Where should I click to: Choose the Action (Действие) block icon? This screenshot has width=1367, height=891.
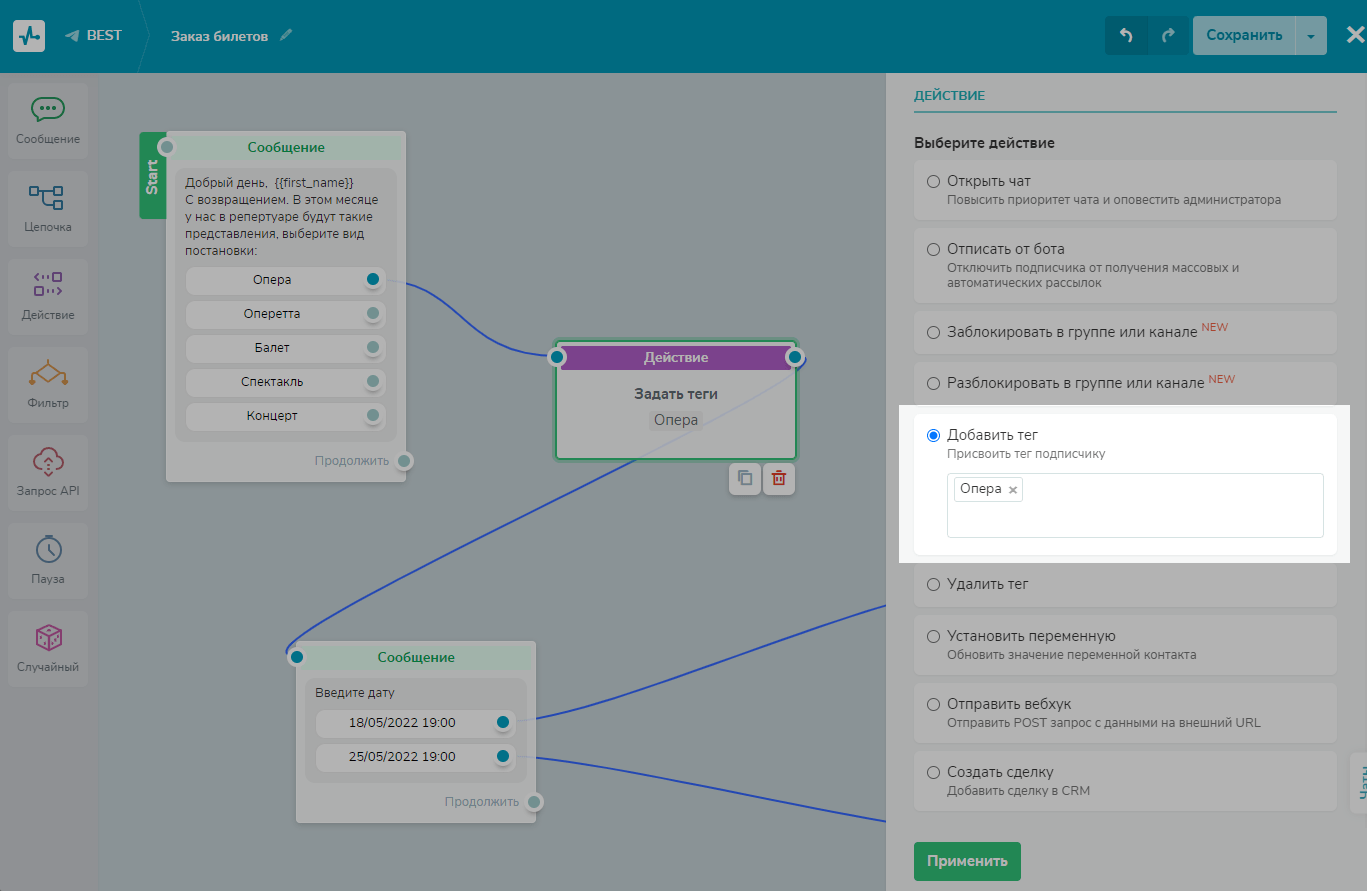tap(47, 285)
